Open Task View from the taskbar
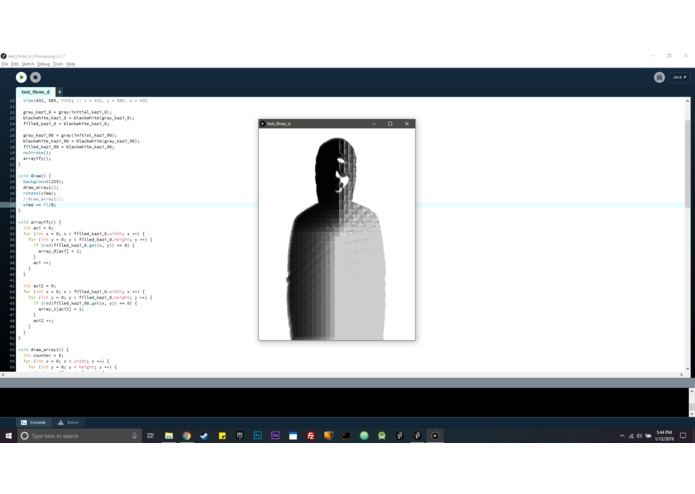Image resolution: width=695 pixels, height=494 pixels. pos(150,436)
